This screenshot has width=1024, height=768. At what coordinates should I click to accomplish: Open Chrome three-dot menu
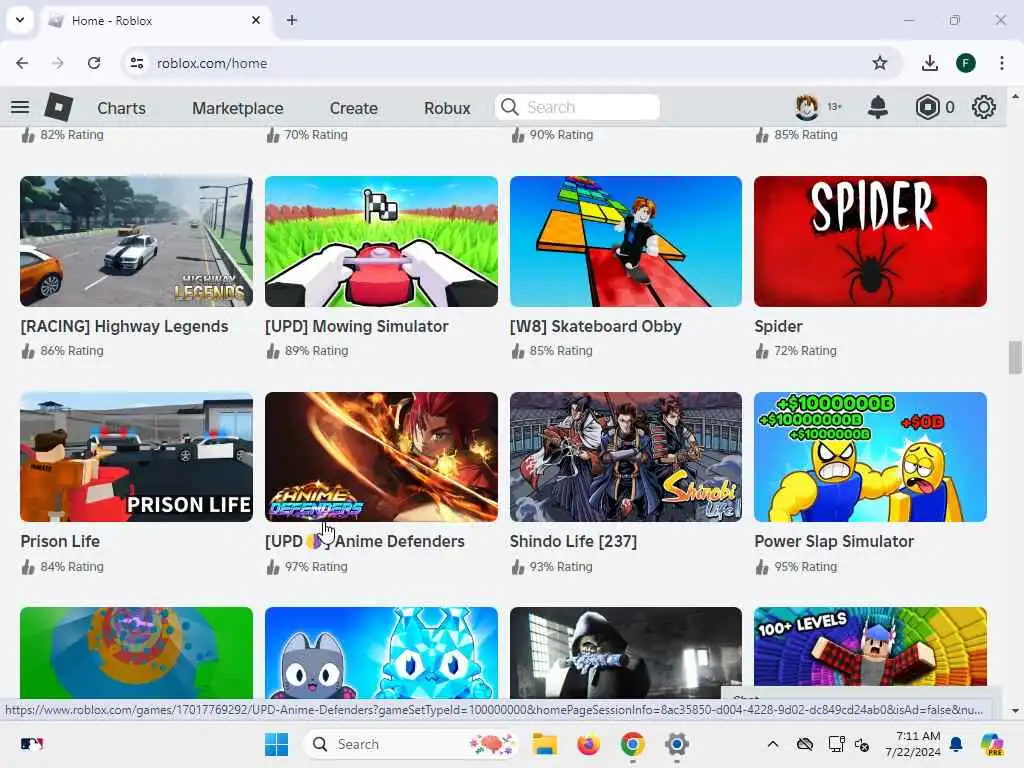1002,63
